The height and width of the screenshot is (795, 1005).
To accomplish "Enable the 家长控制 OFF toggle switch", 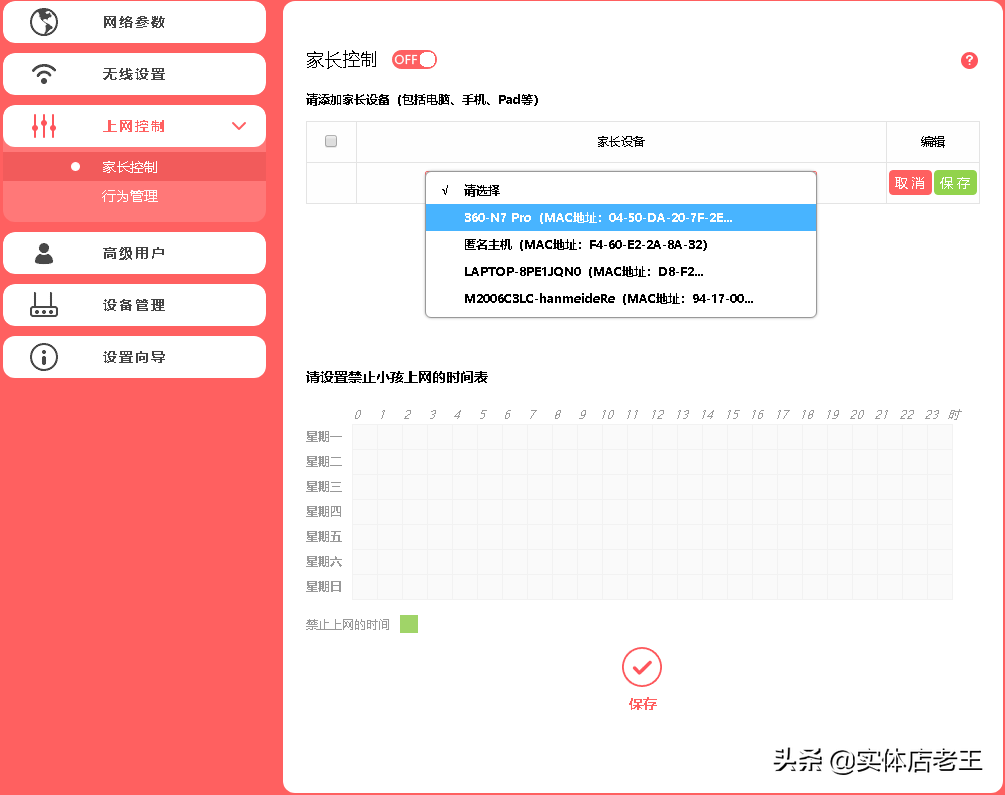I will click(x=414, y=59).
